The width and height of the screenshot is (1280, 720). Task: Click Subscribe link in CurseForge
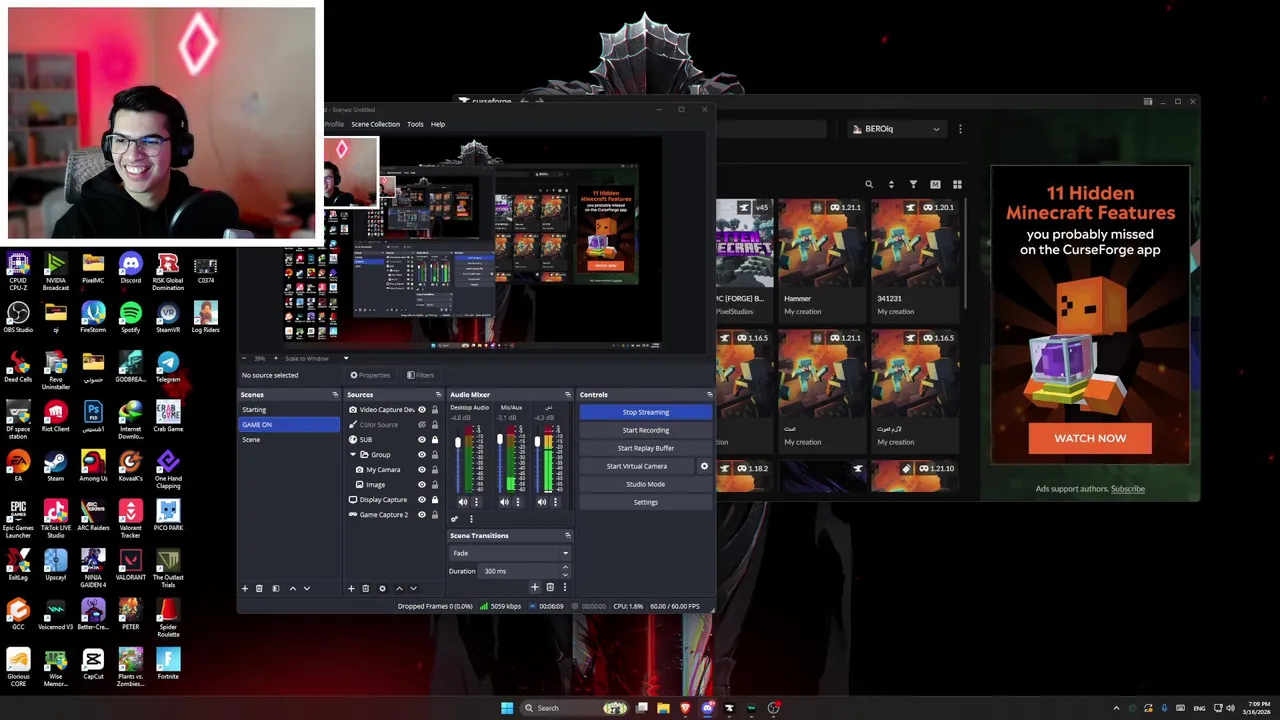coord(1128,489)
